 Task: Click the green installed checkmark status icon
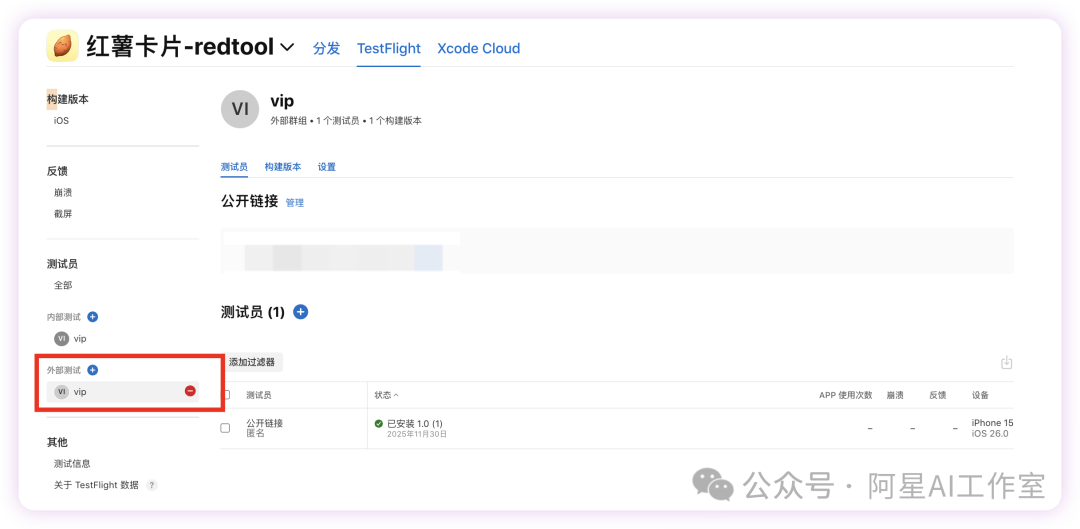(x=379, y=423)
